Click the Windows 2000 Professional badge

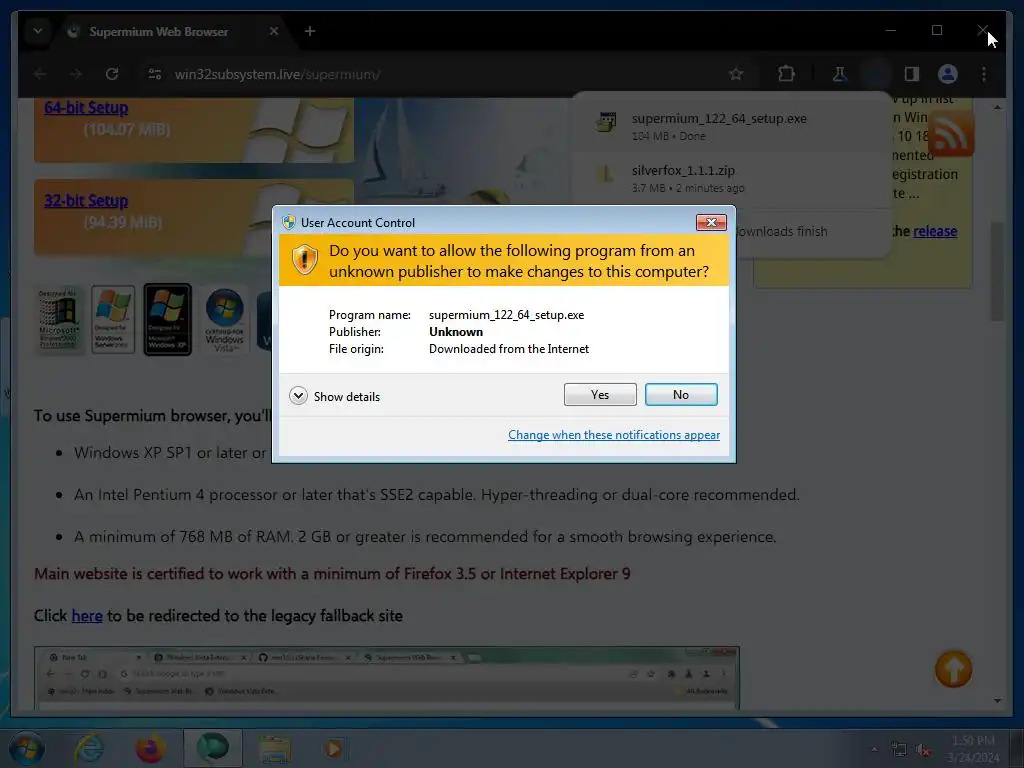coord(59,320)
